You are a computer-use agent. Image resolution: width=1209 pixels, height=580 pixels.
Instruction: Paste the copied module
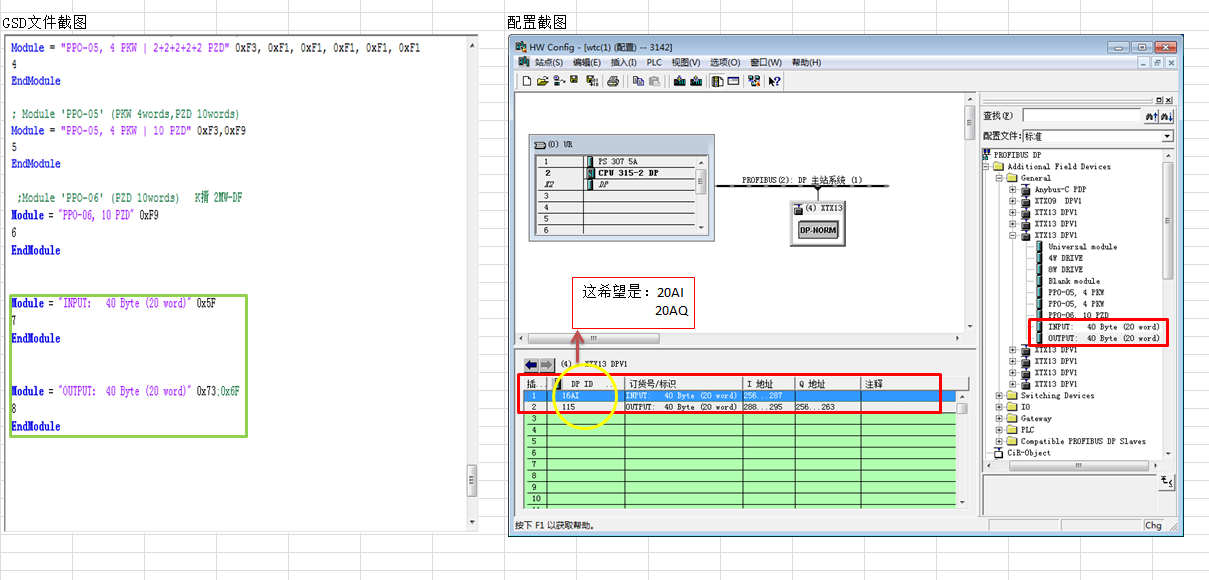656,81
